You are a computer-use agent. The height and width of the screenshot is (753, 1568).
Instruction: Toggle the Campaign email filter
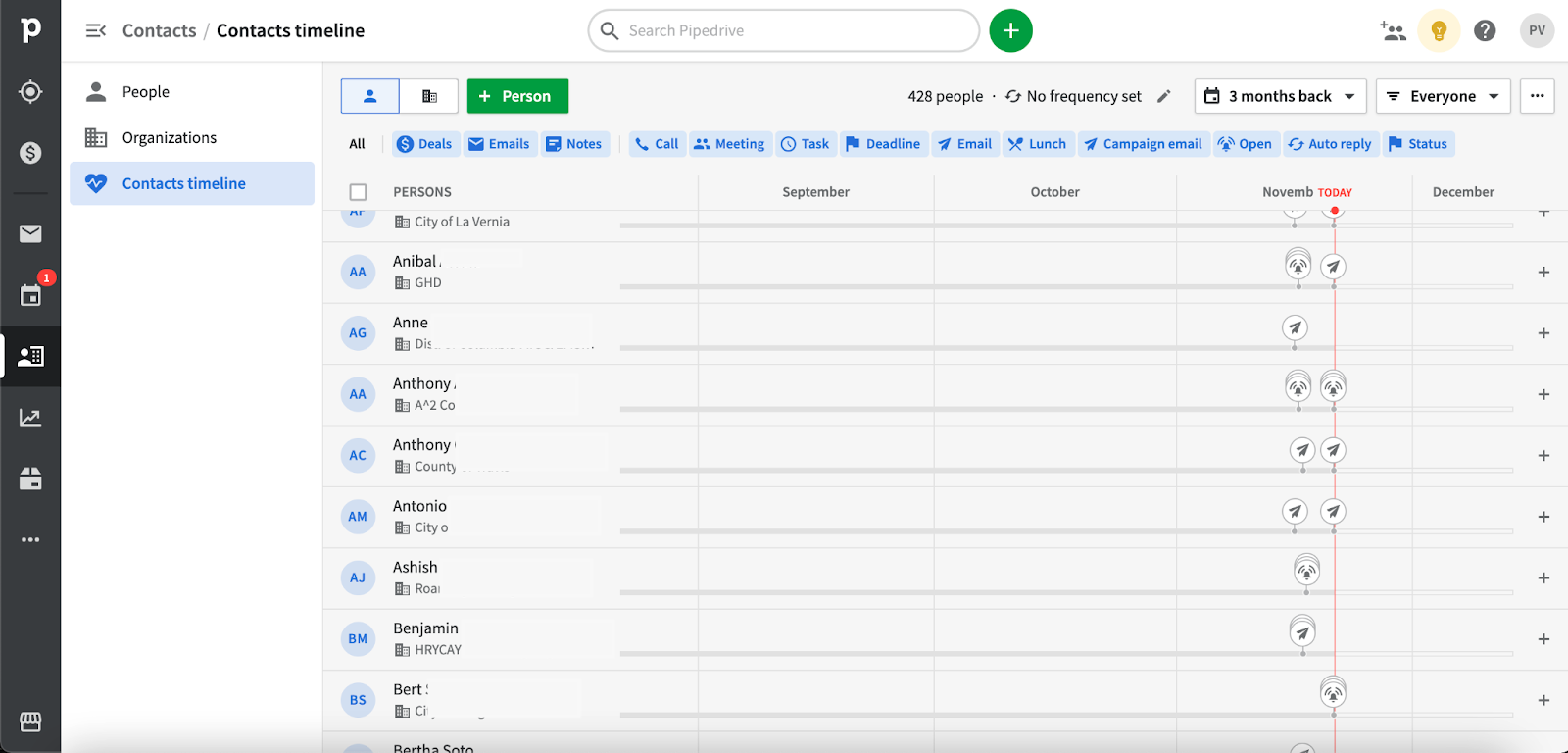1144,144
